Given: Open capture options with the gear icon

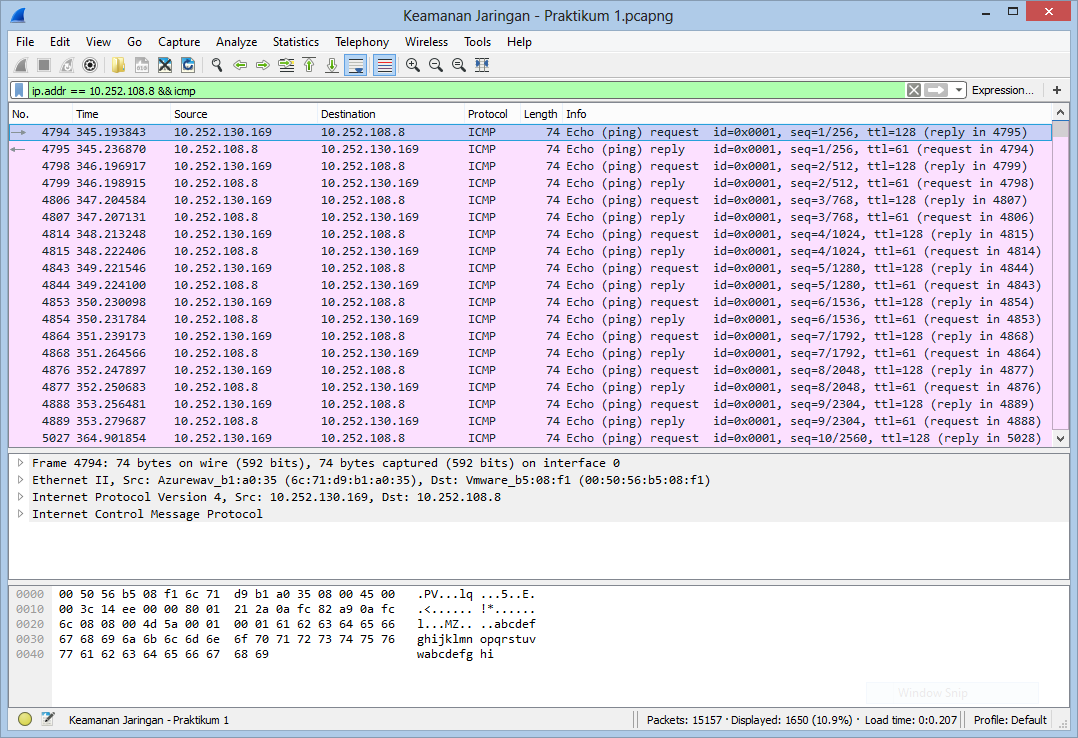Looking at the screenshot, I should click(90, 65).
